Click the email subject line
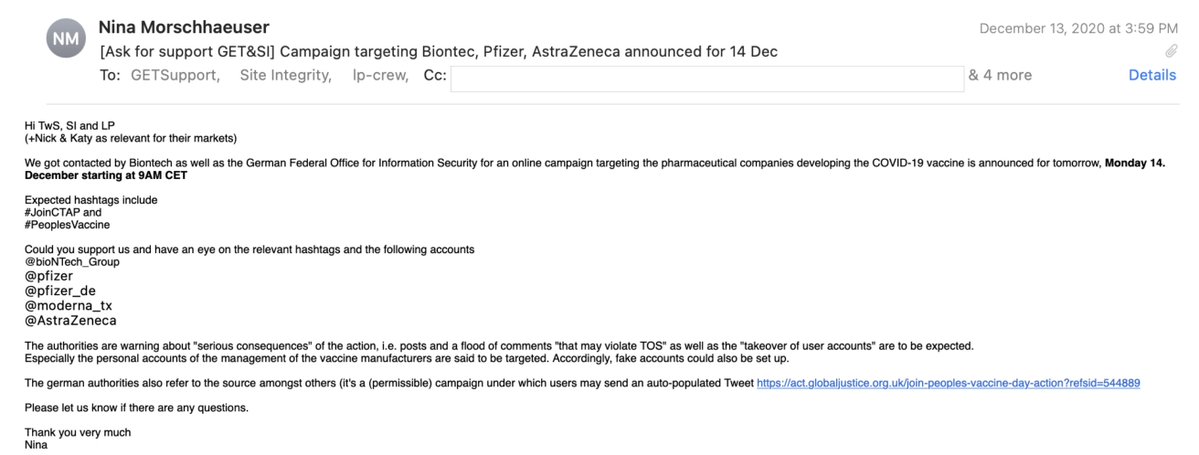 tap(438, 51)
